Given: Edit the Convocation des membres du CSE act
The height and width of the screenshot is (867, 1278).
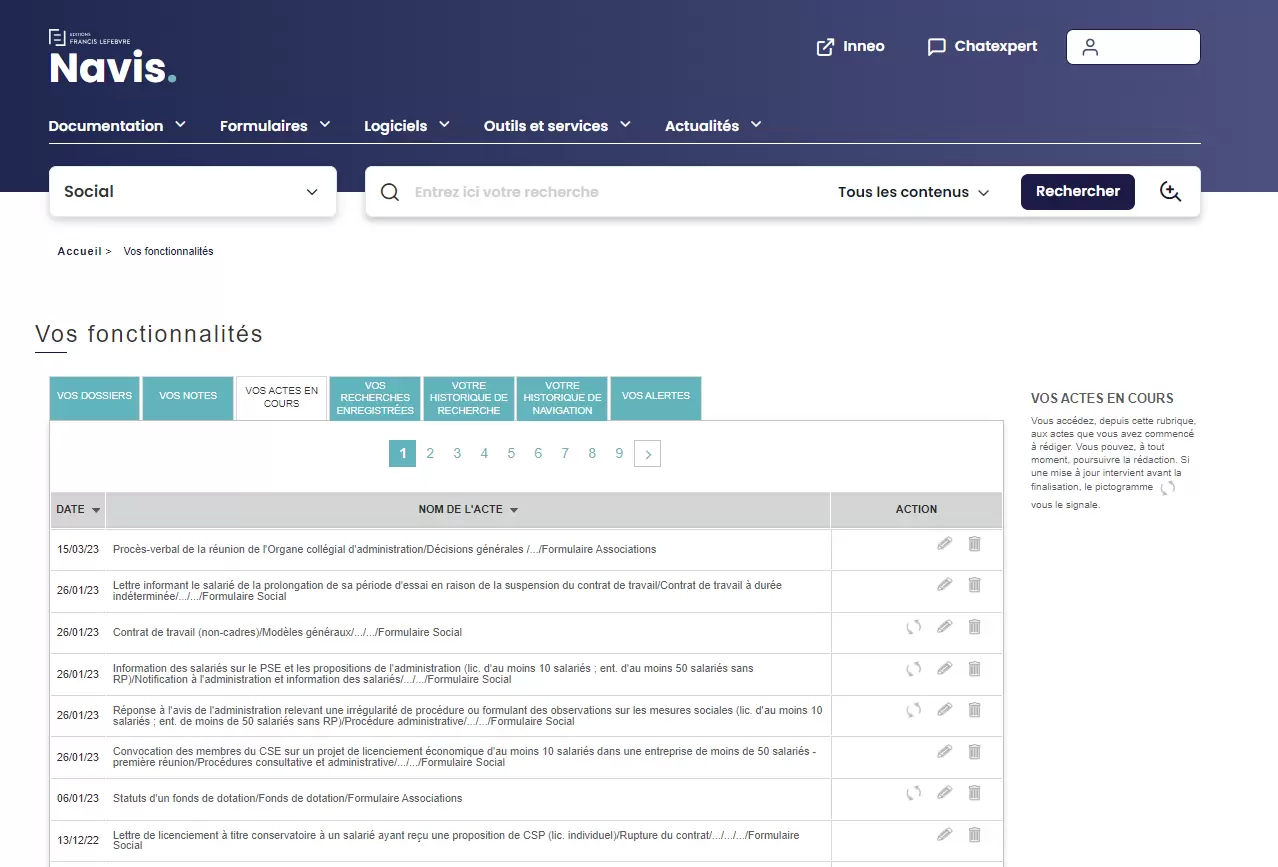Looking at the screenshot, I should [944, 752].
